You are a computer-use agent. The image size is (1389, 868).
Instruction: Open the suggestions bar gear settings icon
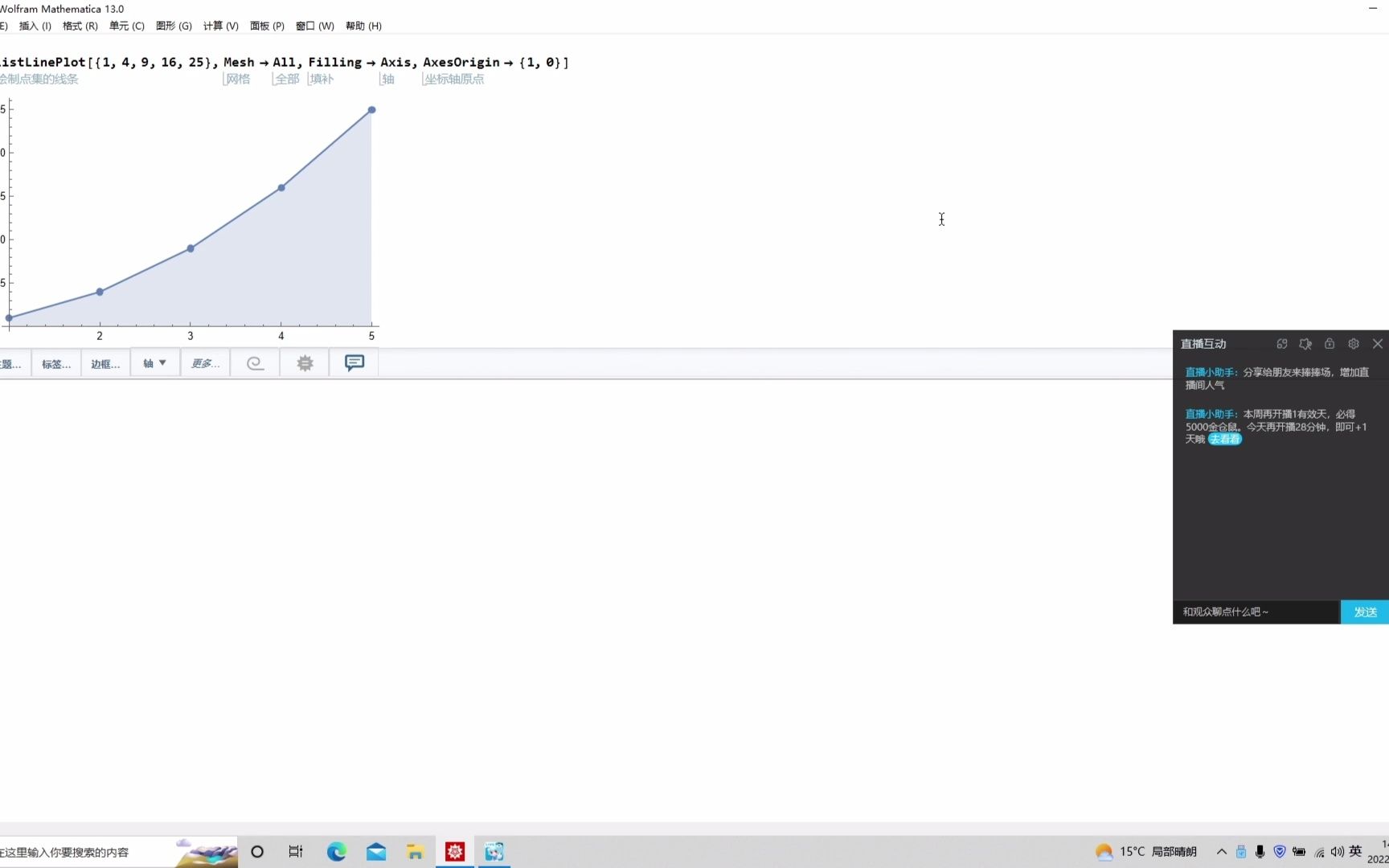point(305,363)
